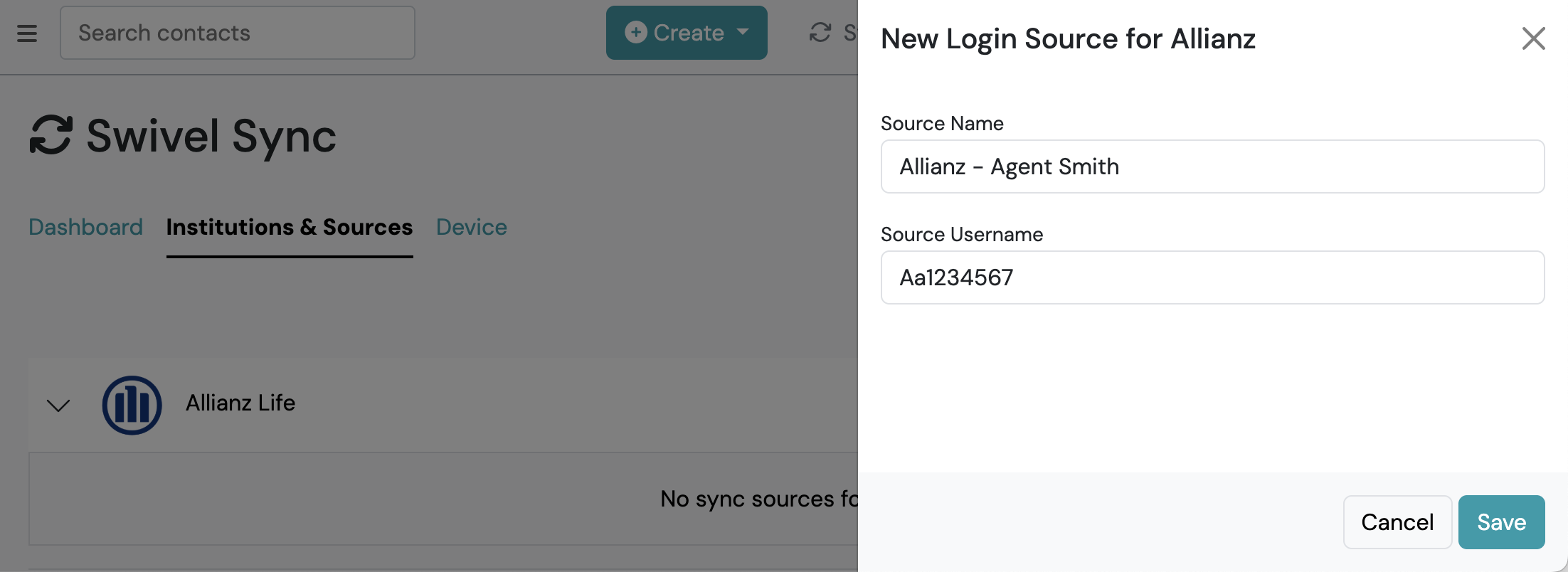Click the Swivel Sync page title
This screenshot has height=572, width=1568.
211,135
